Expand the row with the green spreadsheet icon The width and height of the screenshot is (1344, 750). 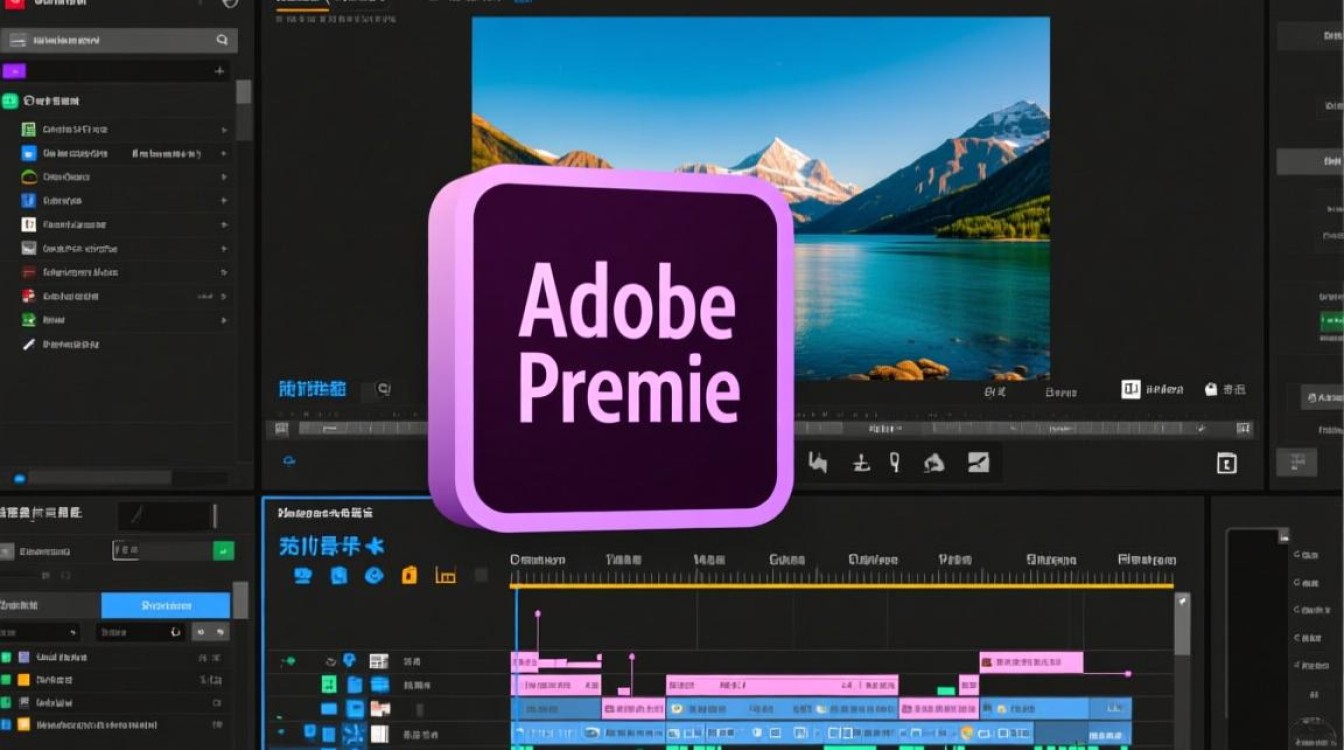tap(223, 129)
